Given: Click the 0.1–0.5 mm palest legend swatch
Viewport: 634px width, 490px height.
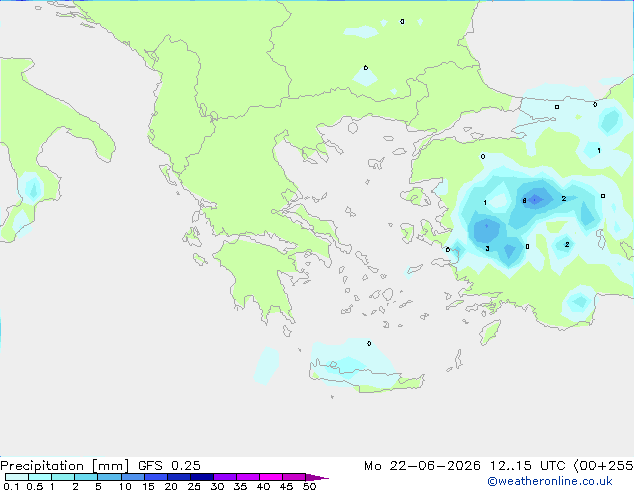Looking at the screenshot, I should [17, 477].
